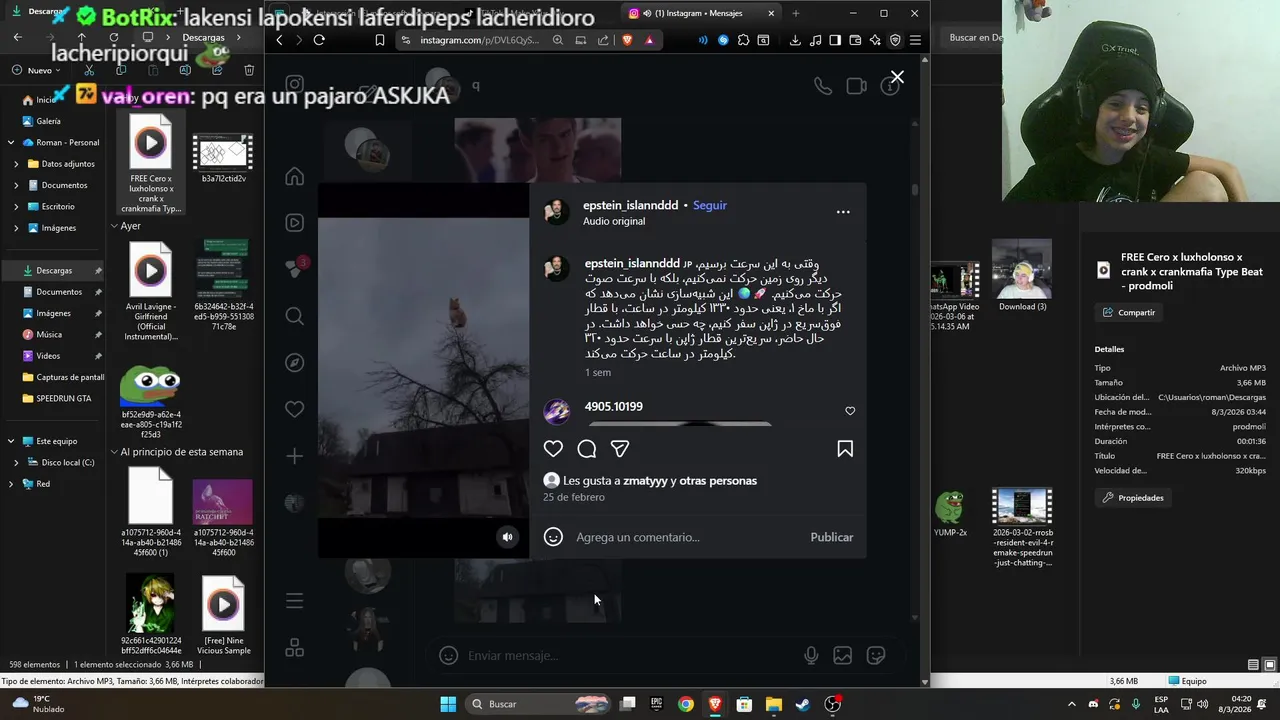Viewport: 1280px width, 720px height.
Task: Open Brave hamburger main menu
Action: click(915, 40)
